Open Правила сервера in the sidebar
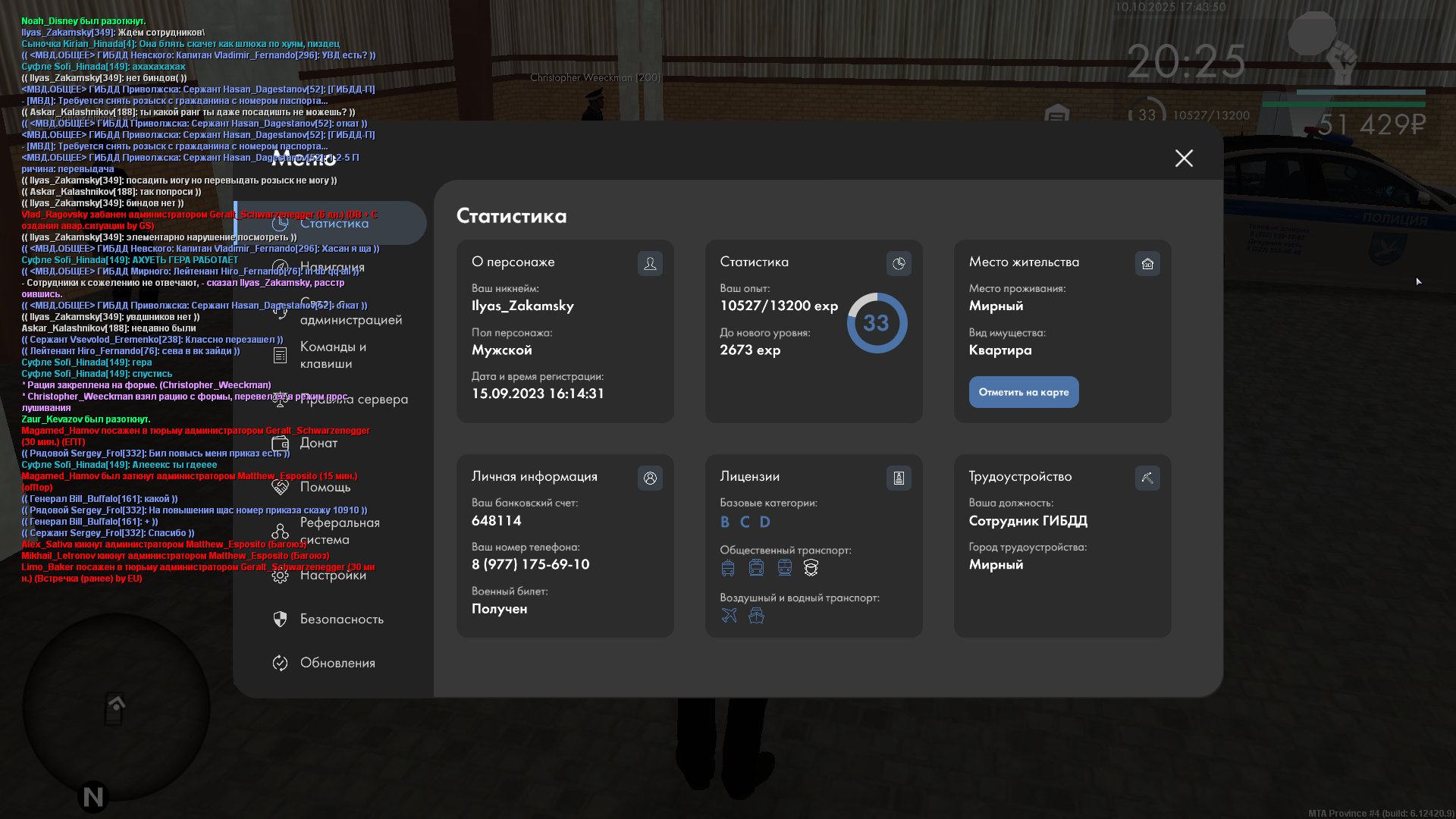1456x819 pixels. coord(353,400)
